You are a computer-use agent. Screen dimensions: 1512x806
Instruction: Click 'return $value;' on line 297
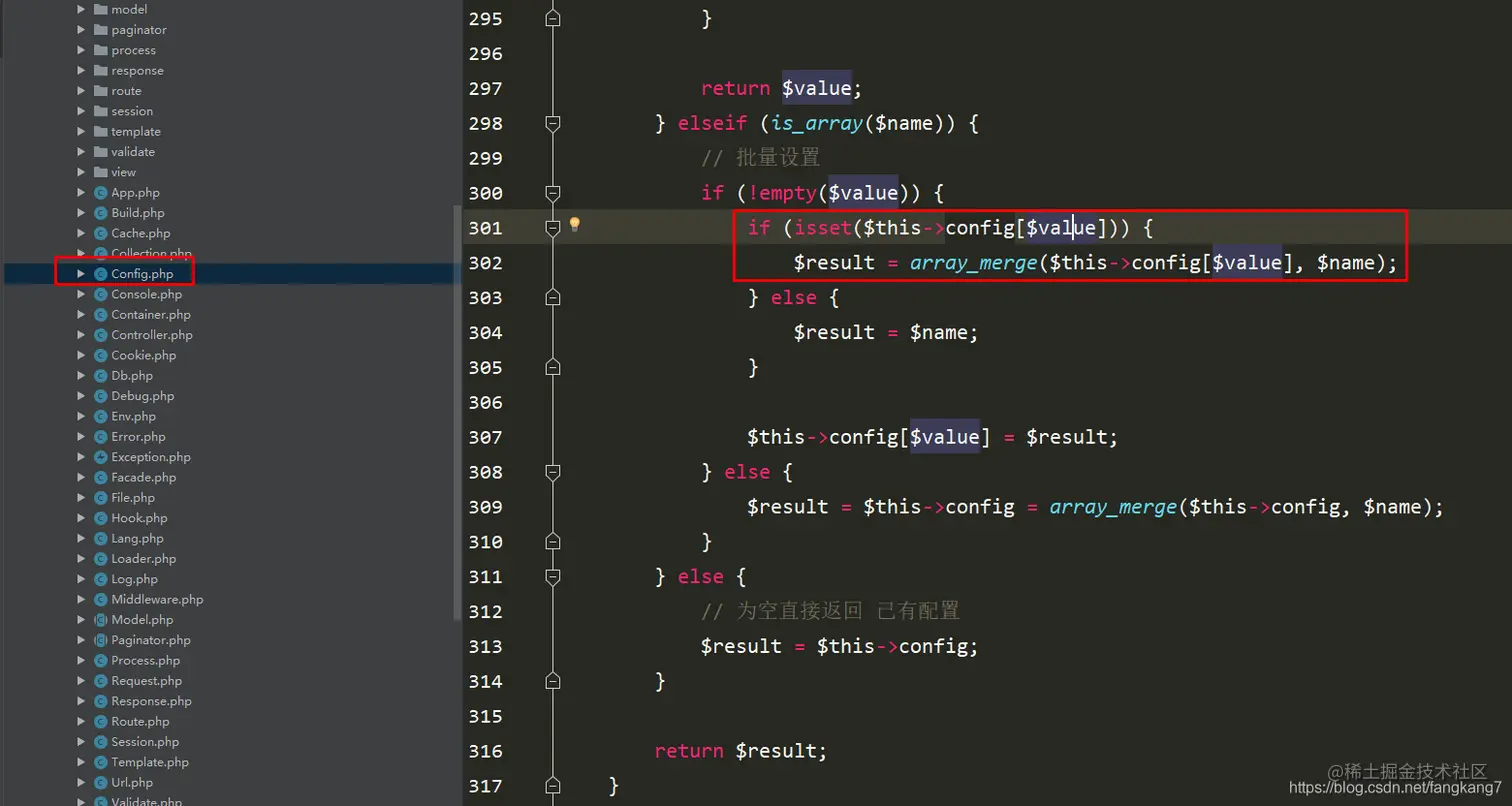(781, 89)
